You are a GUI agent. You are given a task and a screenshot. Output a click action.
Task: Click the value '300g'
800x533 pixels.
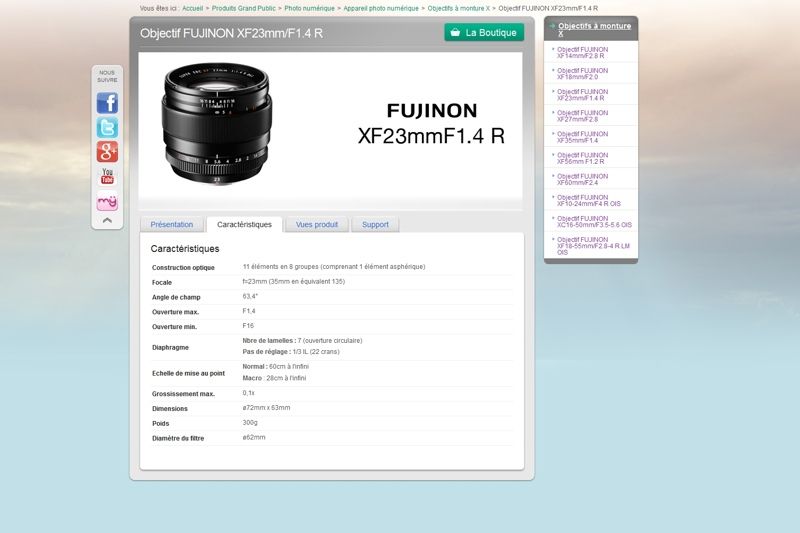tap(250, 422)
